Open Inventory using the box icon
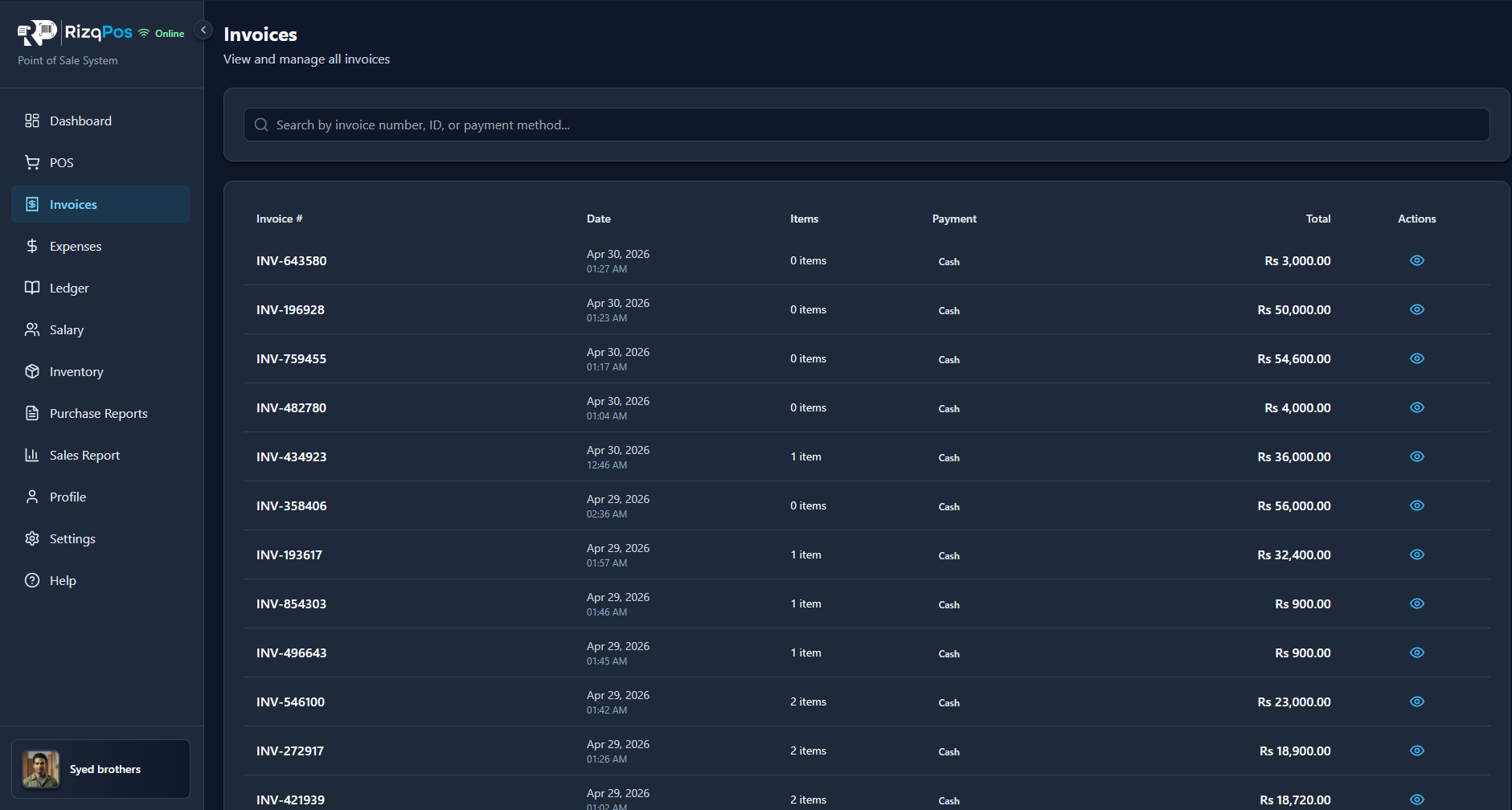The width and height of the screenshot is (1512, 810). [x=32, y=371]
